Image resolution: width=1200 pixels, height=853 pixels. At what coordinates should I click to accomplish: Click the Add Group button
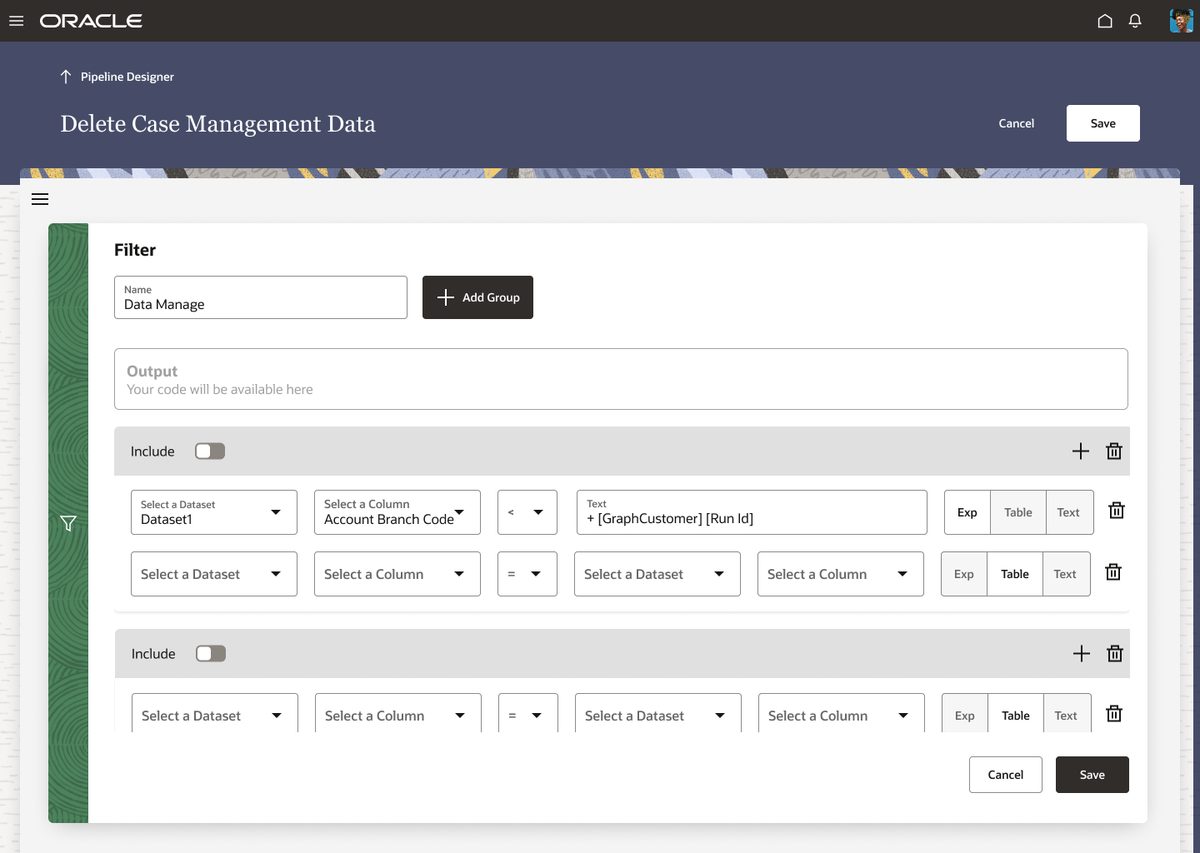[478, 297]
